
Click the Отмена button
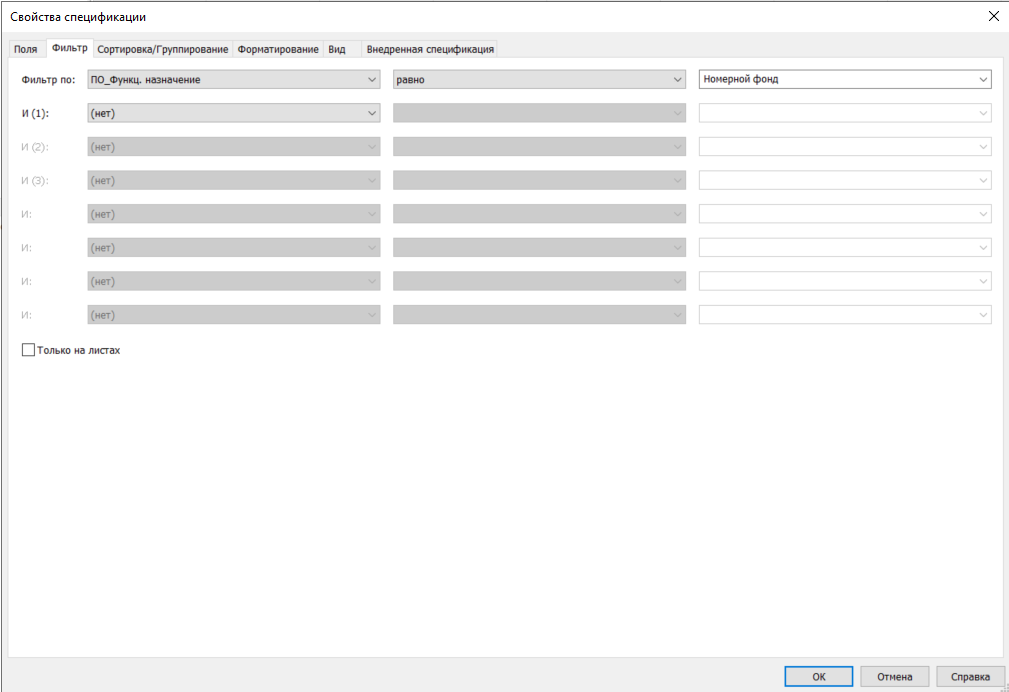[894, 676]
